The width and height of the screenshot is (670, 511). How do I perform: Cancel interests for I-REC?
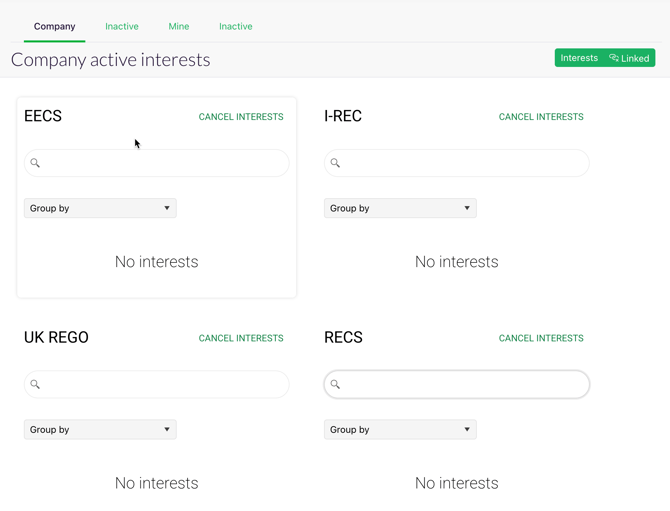coord(541,117)
